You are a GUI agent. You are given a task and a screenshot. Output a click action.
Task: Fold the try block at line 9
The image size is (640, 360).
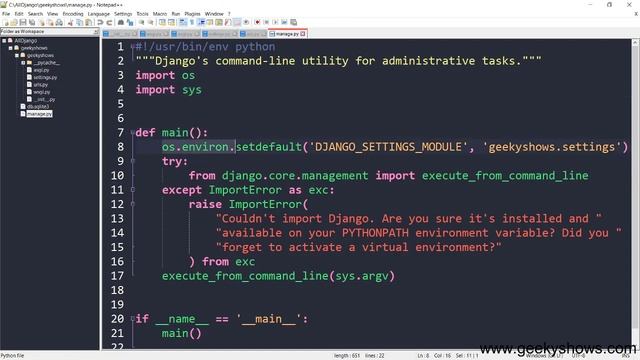(133, 161)
